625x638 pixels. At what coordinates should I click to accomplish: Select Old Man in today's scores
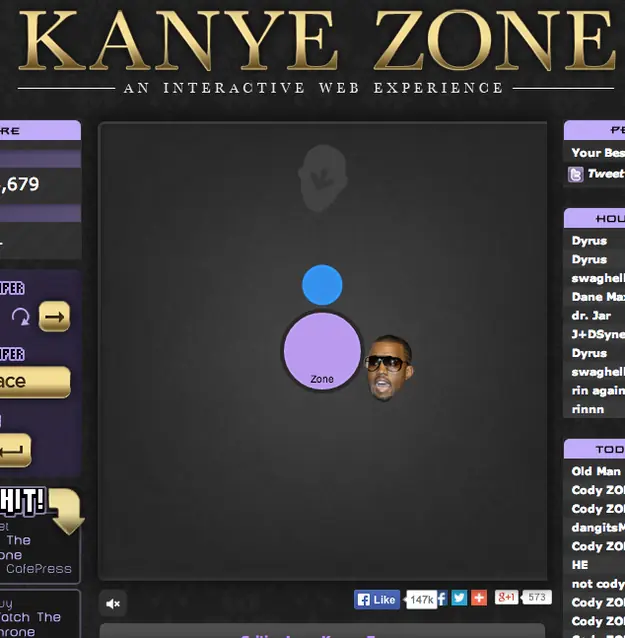point(596,471)
